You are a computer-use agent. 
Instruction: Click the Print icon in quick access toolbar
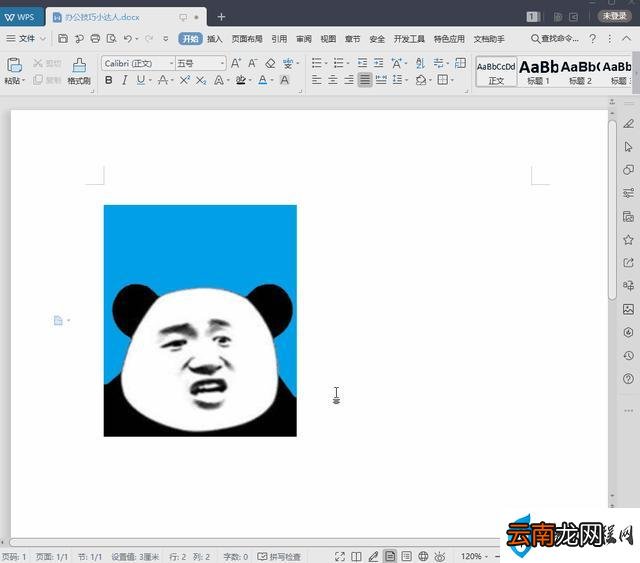(x=95, y=39)
